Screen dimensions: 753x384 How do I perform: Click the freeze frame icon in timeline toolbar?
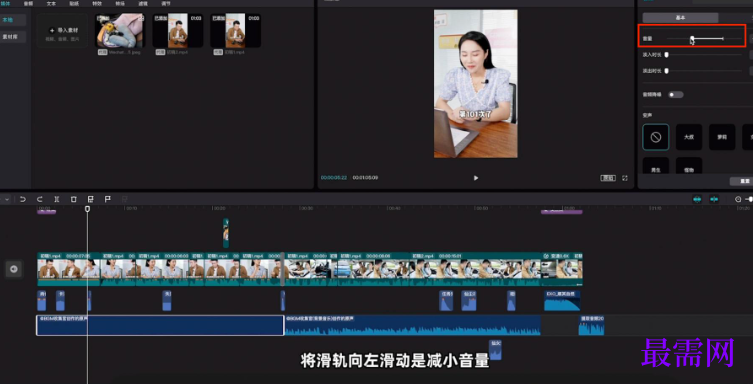point(90,199)
